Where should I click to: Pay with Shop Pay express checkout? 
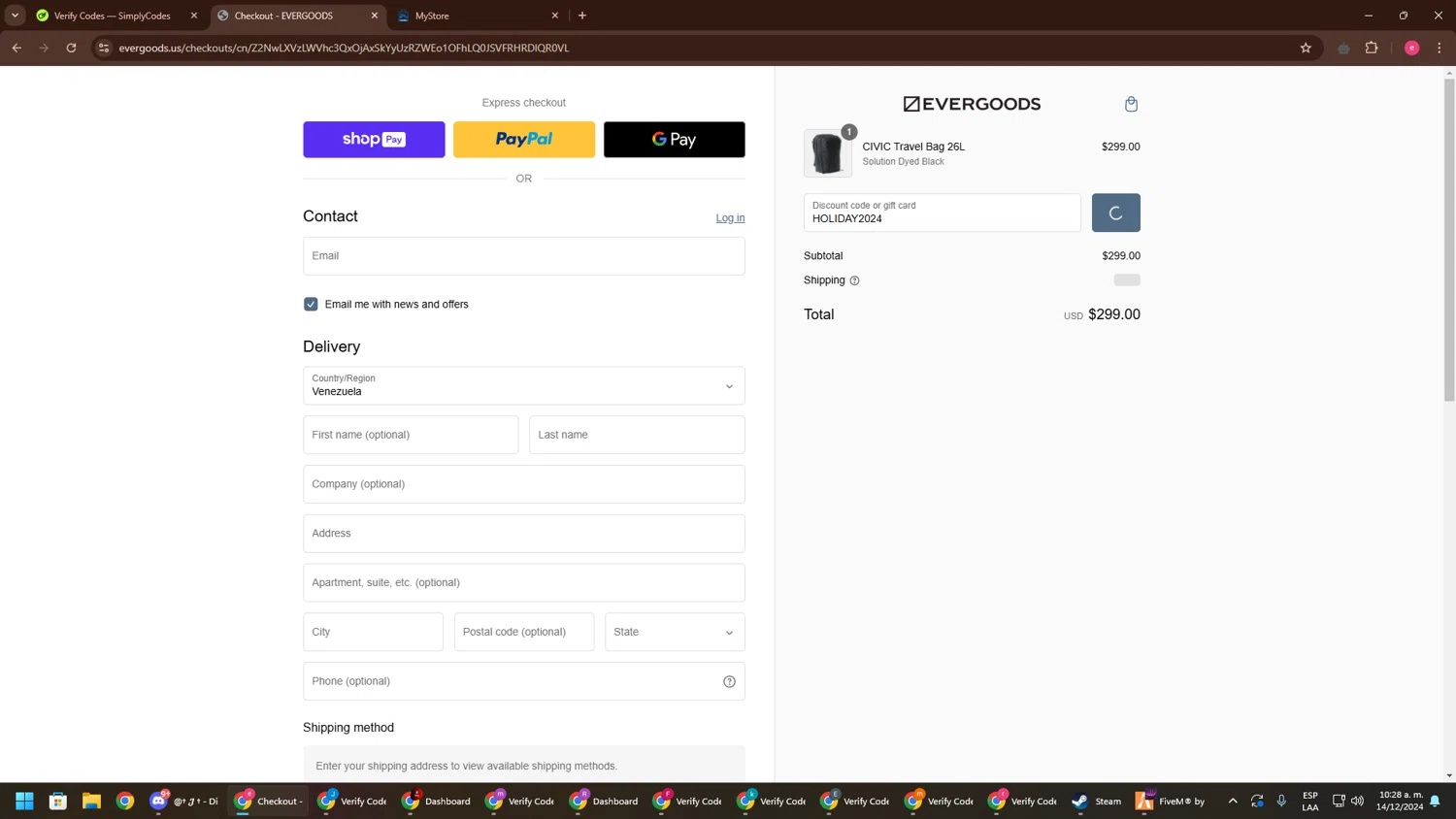click(x=374, y=139)
